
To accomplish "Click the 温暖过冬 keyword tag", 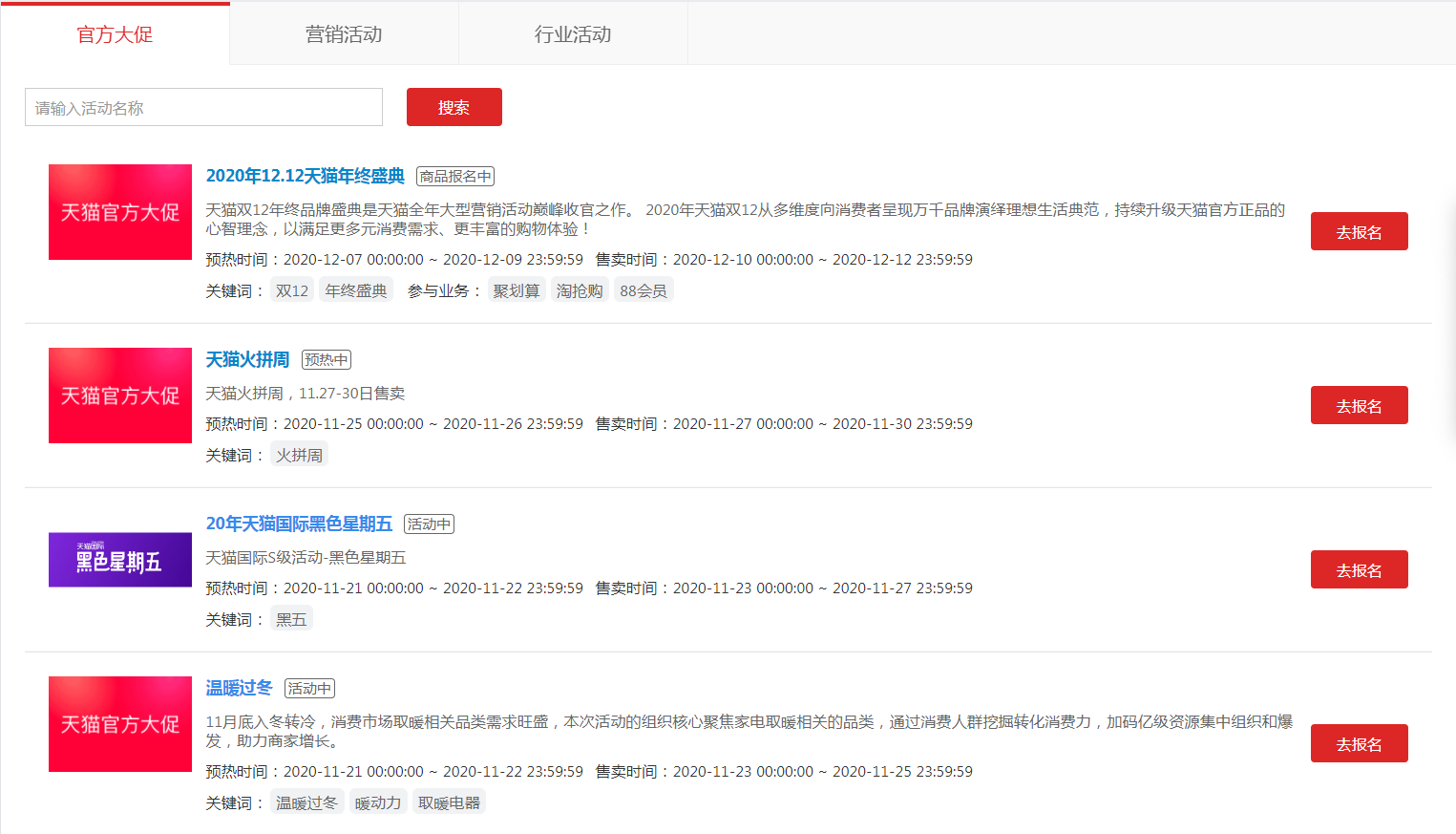I will tap(306, 802).
